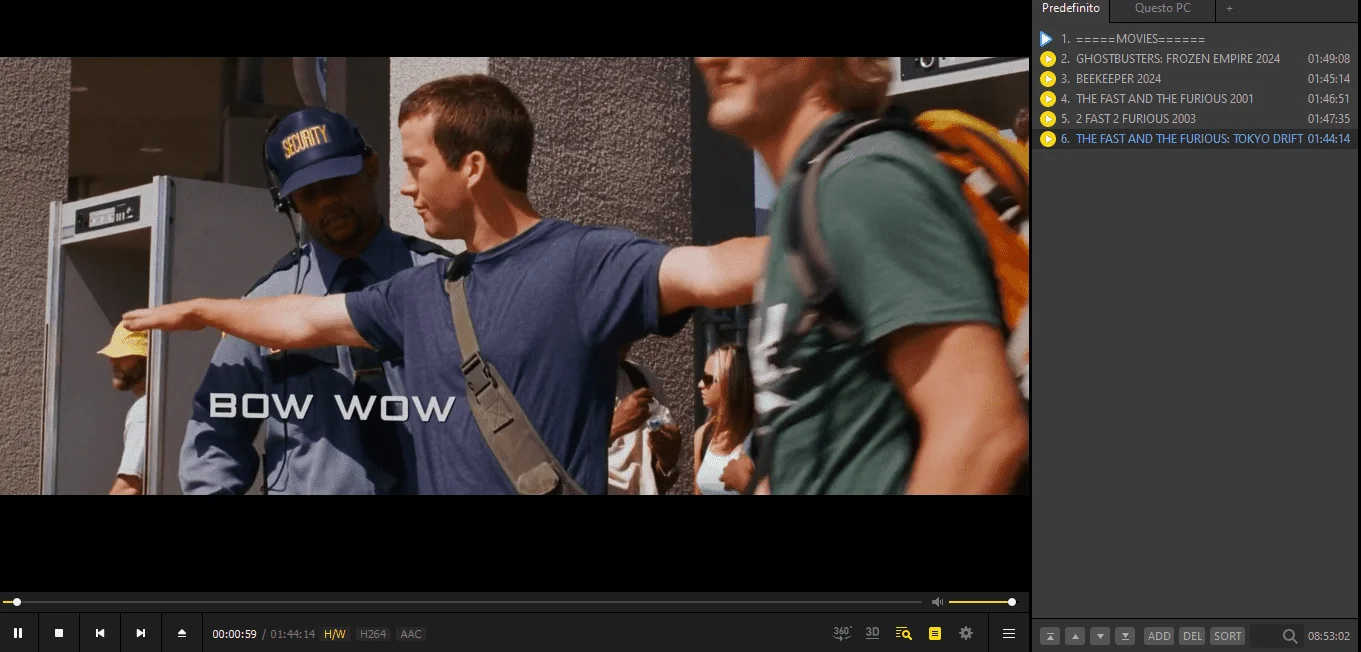The image size is (1361, 652).
Task: Click the total duration 01:44:14 in control bar
Action: (x=293, y=634)
